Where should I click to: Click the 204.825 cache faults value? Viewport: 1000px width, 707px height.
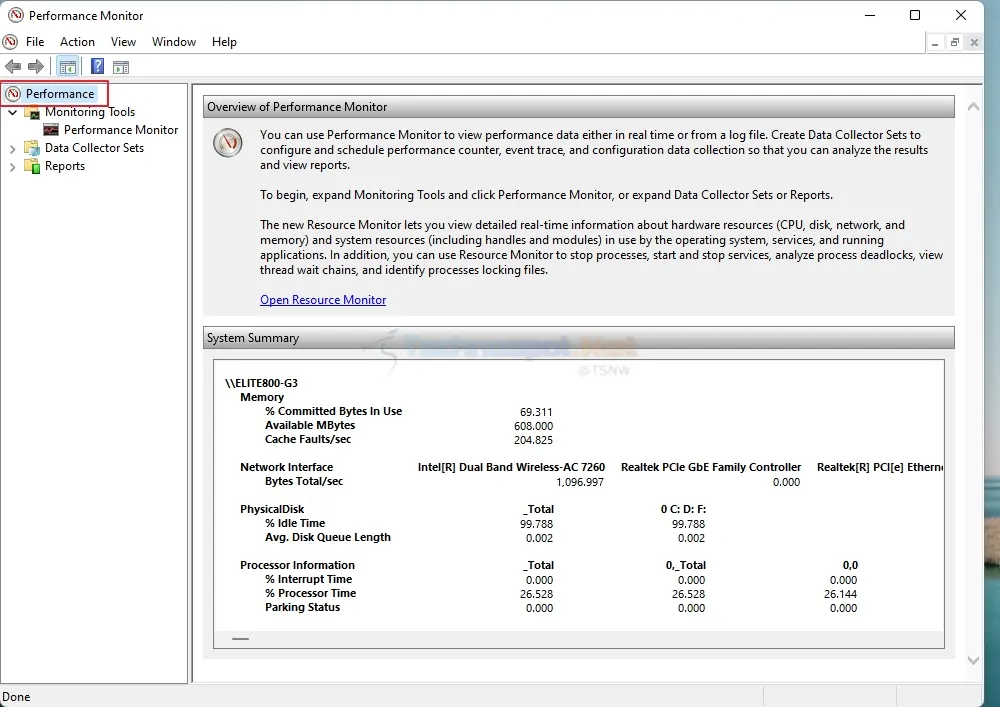(534, 440)
